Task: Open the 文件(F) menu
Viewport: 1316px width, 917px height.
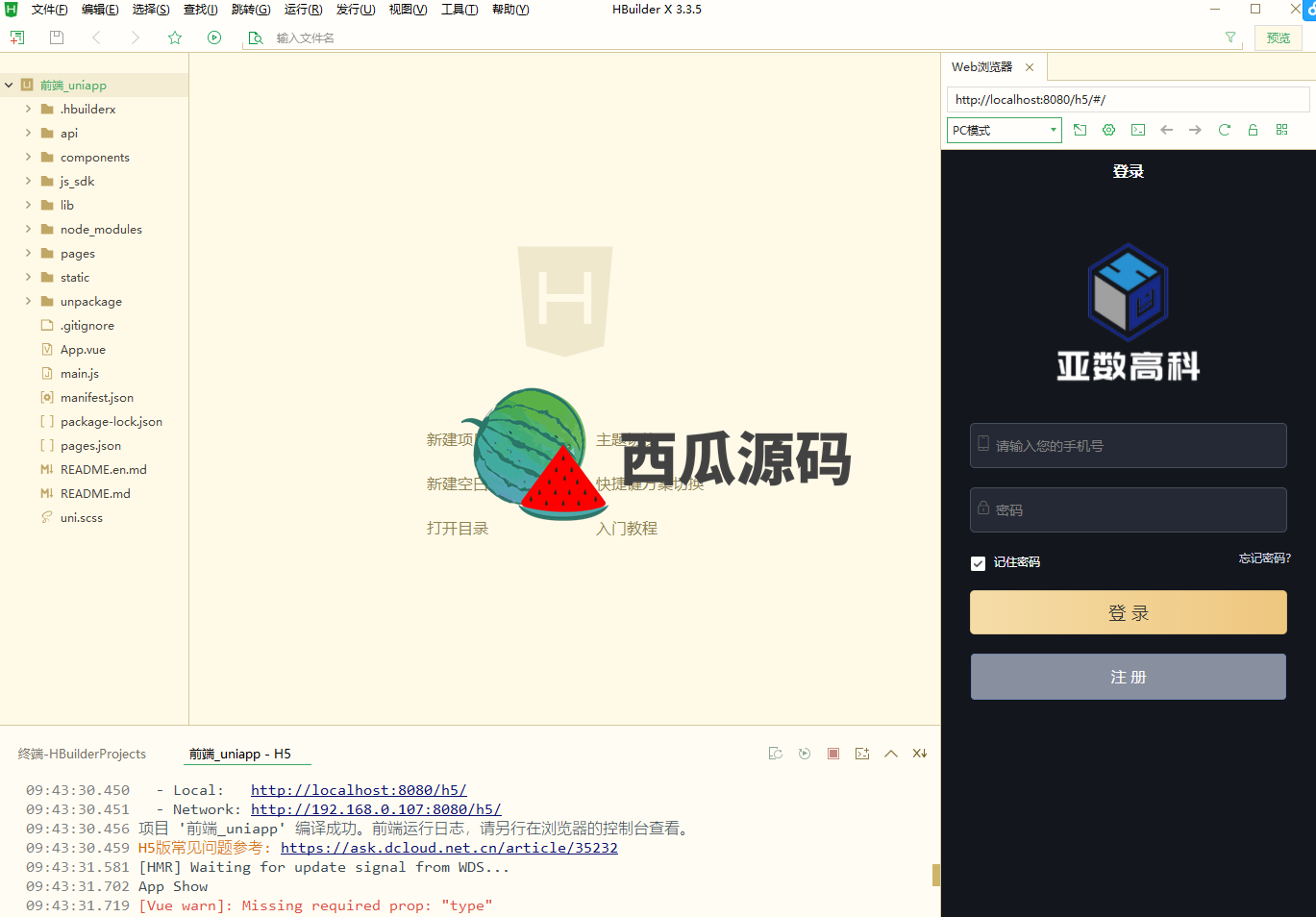Action: tap(50, 10)
